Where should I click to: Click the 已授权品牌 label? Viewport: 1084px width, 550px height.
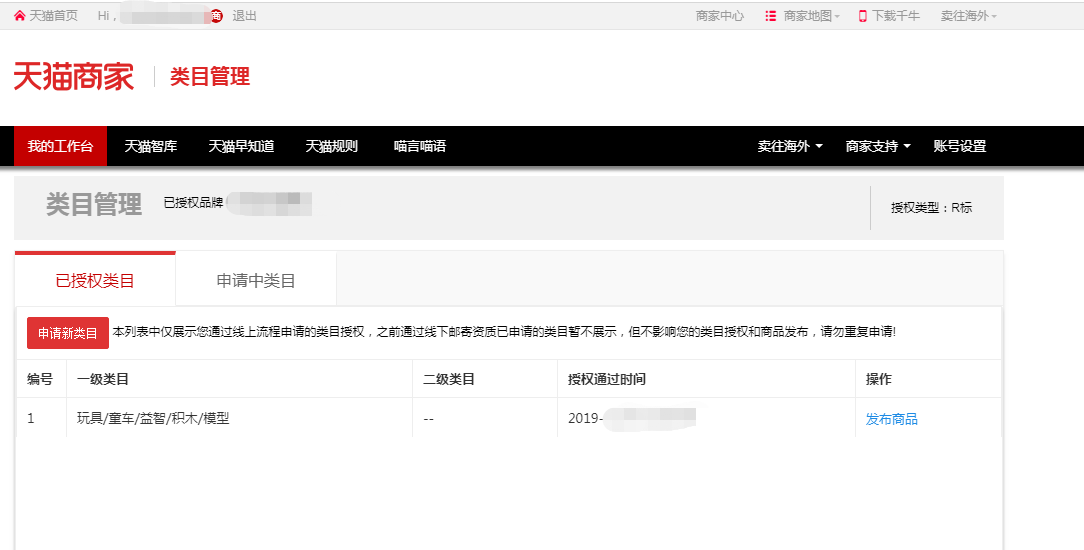[193, 202]
